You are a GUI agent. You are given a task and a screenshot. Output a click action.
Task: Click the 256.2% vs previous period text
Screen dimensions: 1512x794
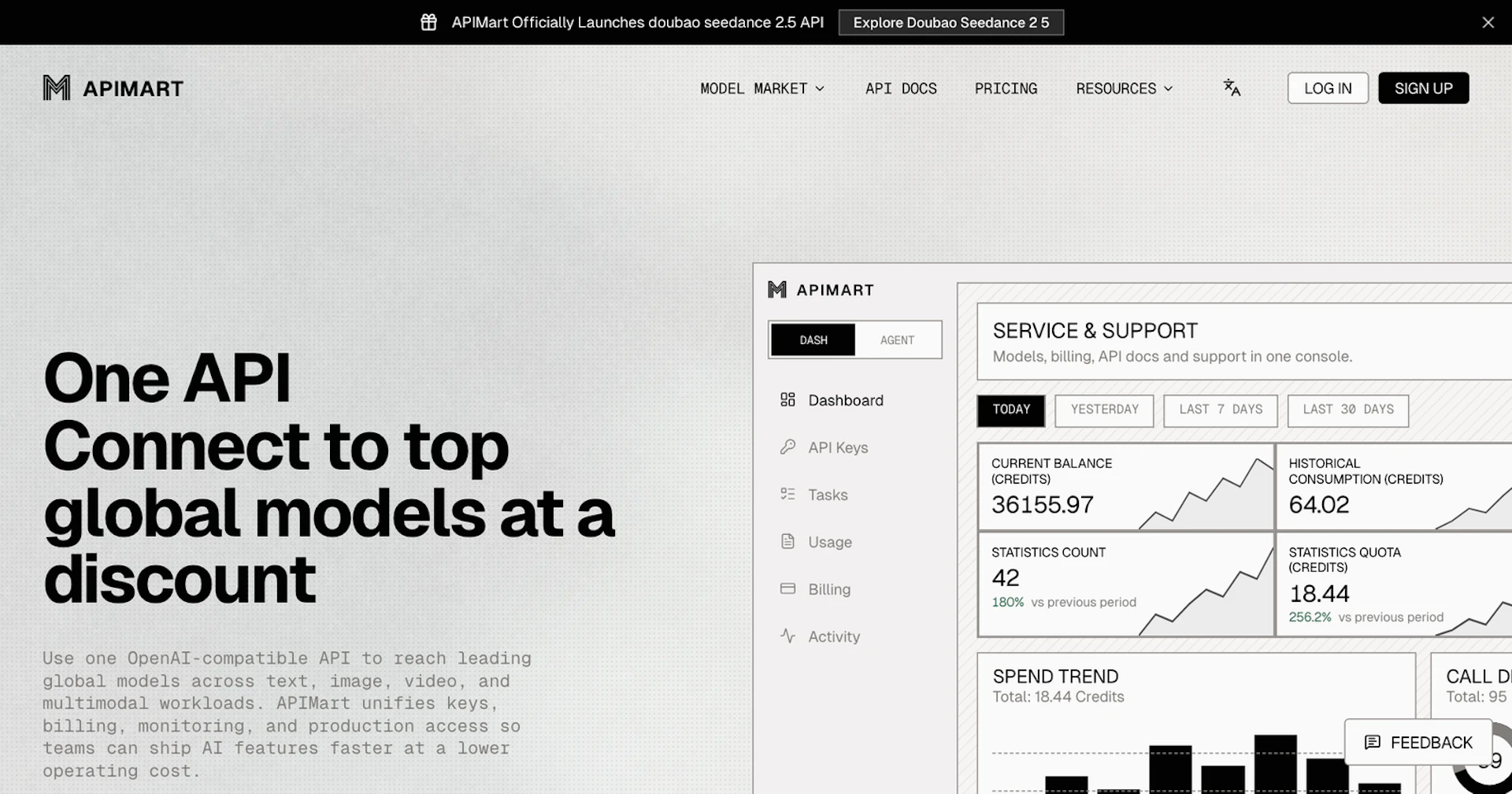[1366, 618]
